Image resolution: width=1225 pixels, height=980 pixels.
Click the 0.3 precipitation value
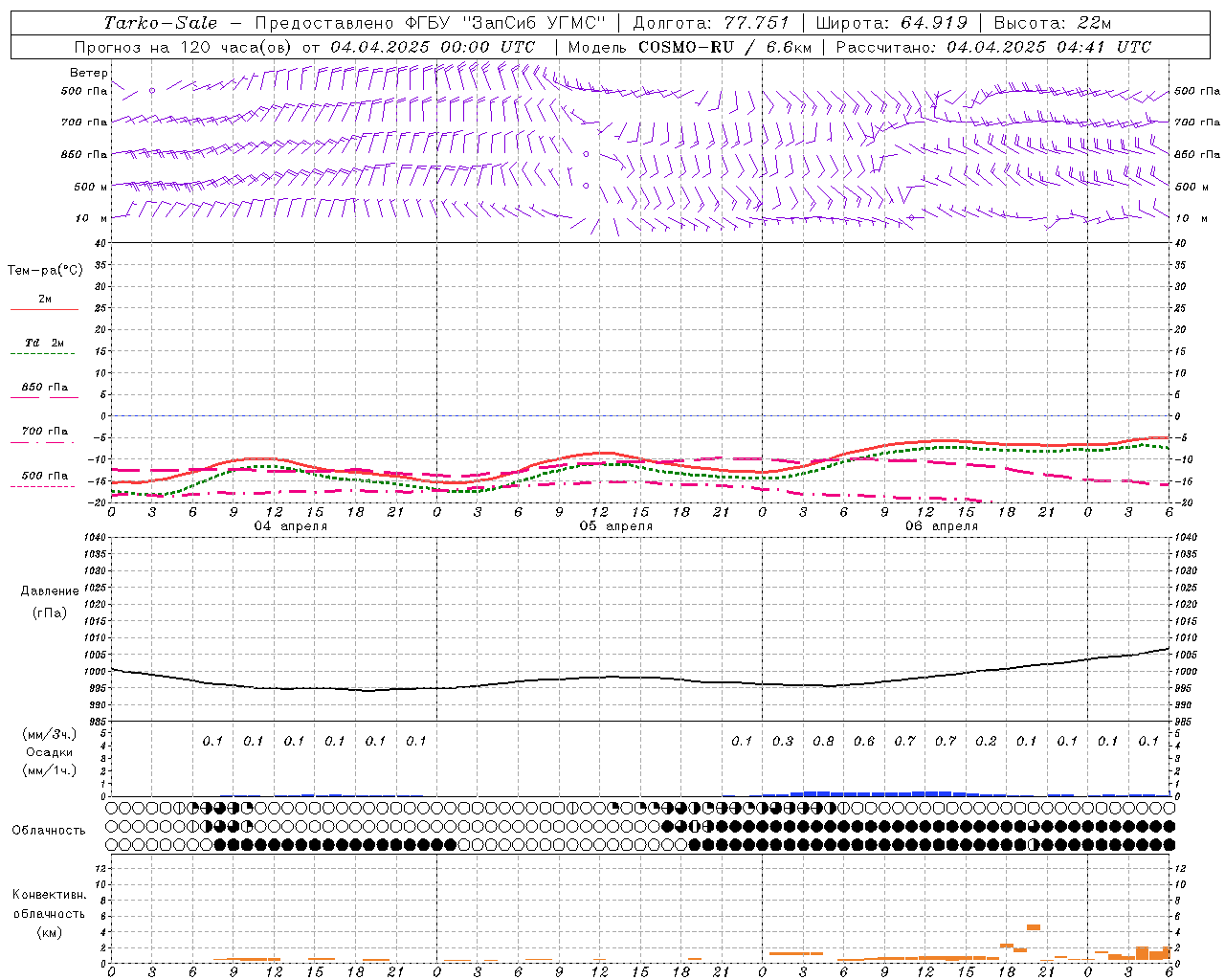point(783,742)
